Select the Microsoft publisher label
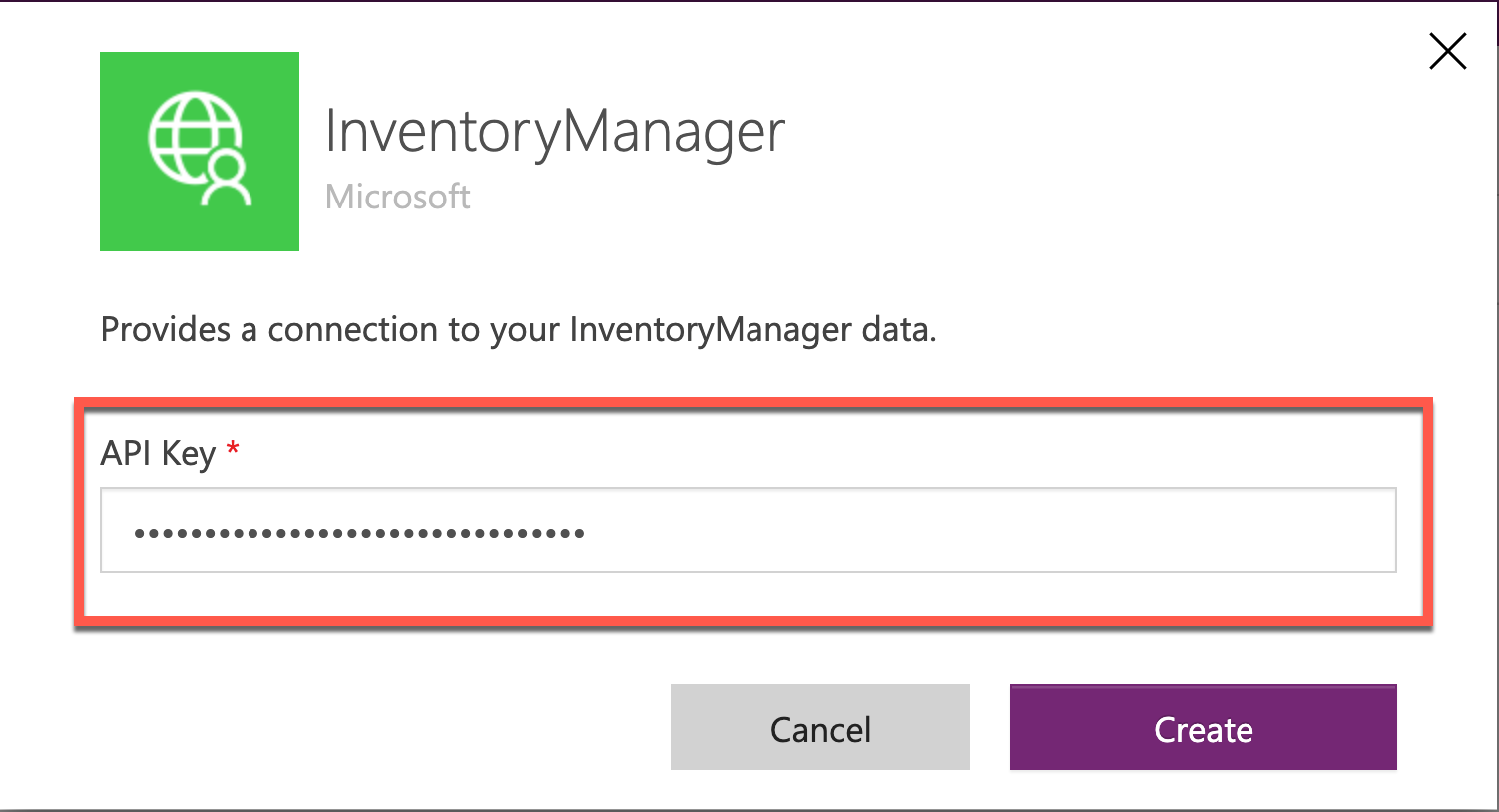Viewport: 1499px width, 812px height. pos(397,197)
